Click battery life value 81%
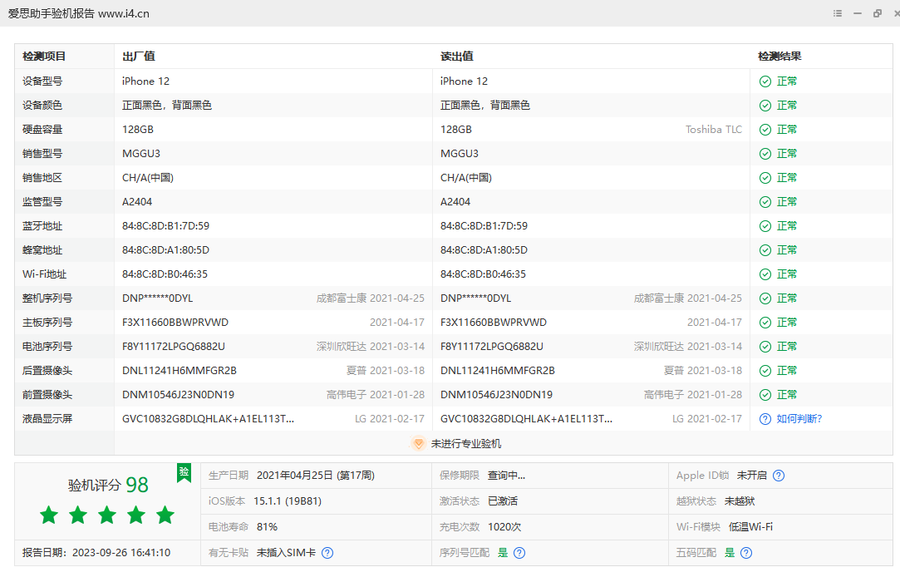 coord(267,527)
